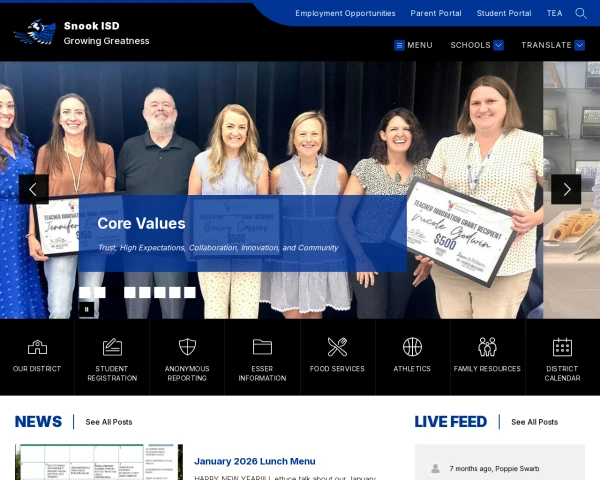Open Student Registration pencil icon
600x480 pixels.
click(x=112, y=347)
